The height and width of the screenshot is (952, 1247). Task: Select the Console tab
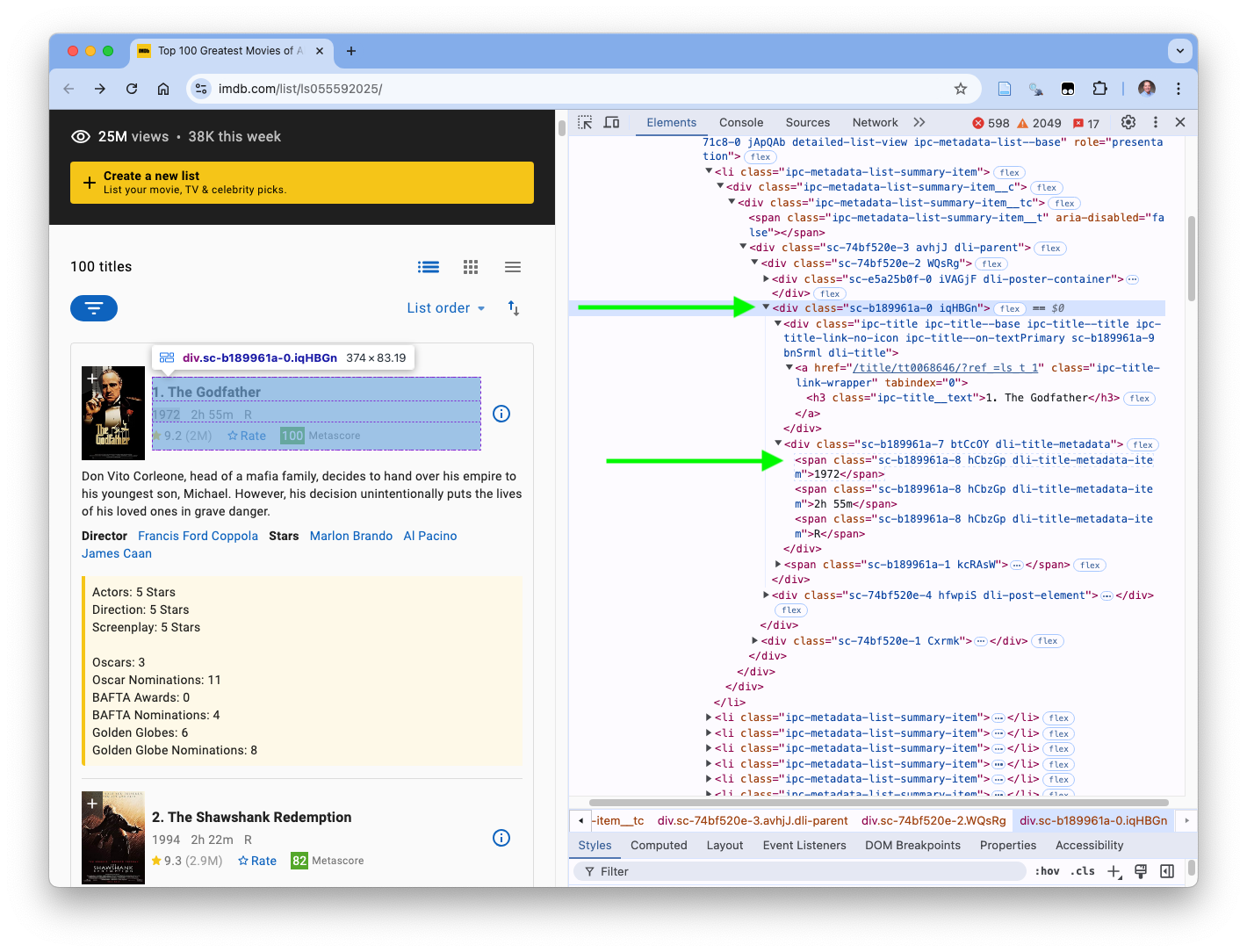coord(741,123)
